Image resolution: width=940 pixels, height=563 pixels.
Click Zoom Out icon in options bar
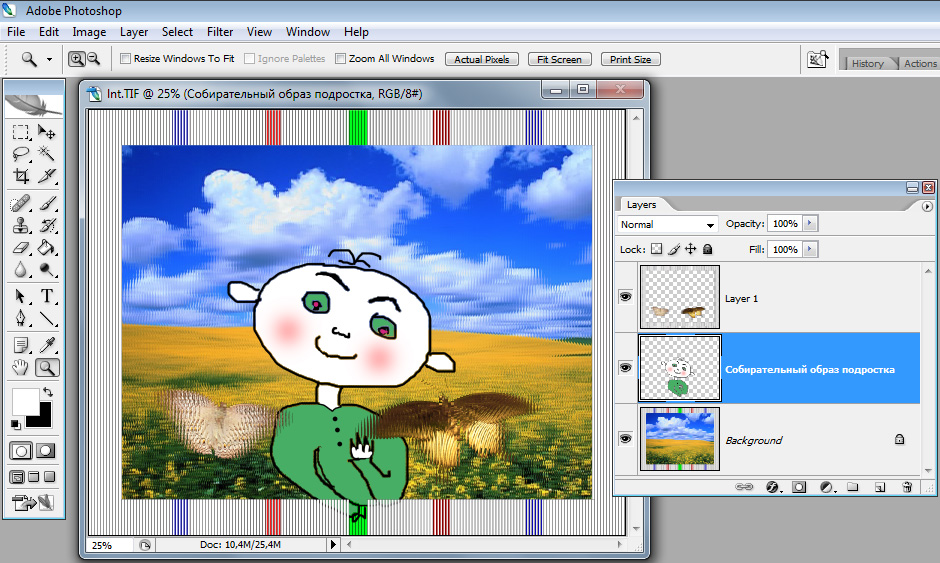[x=94, y=59]
